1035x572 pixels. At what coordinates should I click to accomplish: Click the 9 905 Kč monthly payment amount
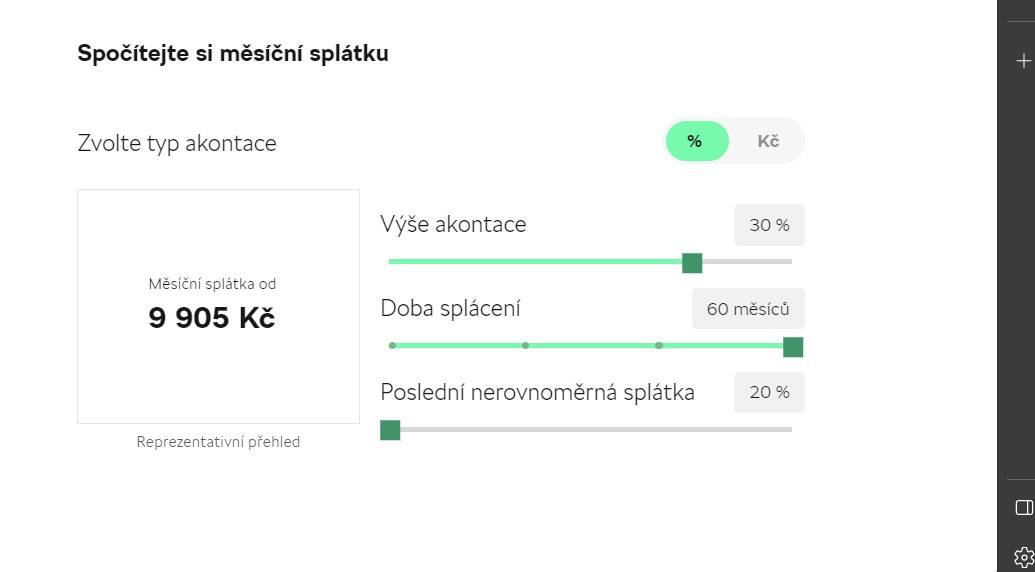pyautogui.click(x=211, y=318)
